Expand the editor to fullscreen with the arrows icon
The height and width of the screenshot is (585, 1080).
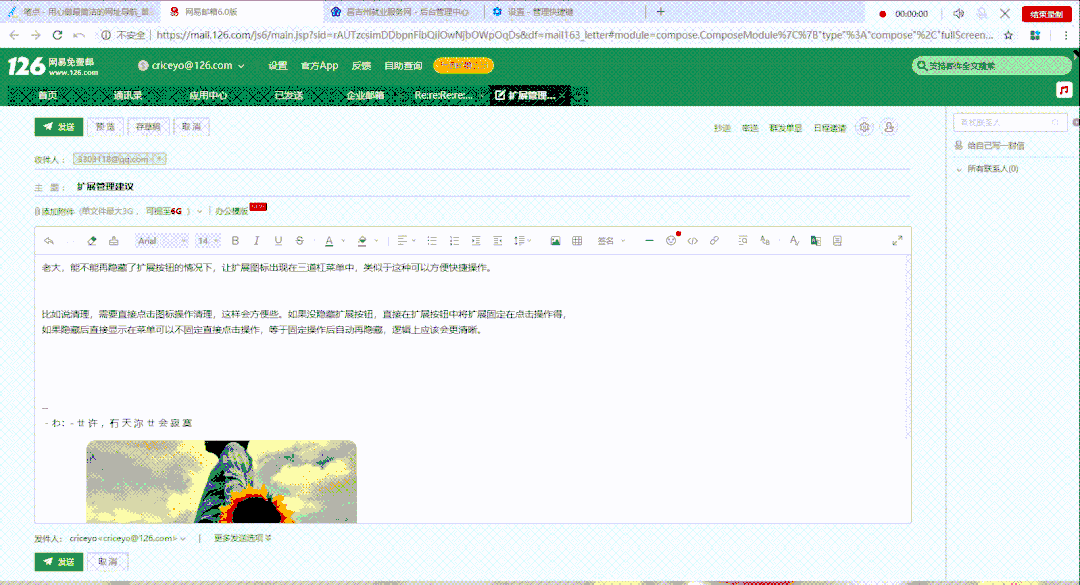898,240
